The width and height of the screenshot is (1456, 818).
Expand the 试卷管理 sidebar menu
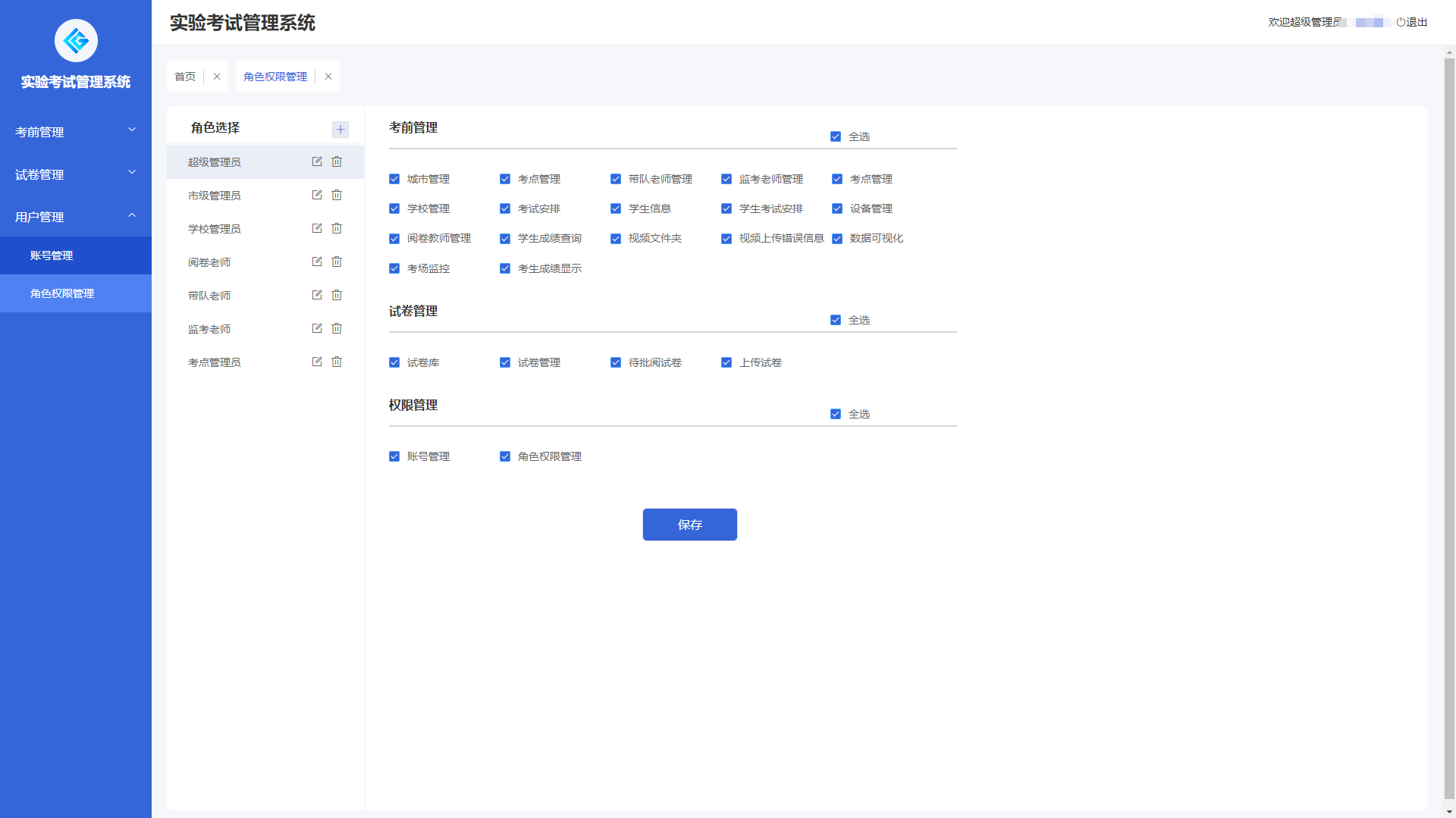(76, 174)
